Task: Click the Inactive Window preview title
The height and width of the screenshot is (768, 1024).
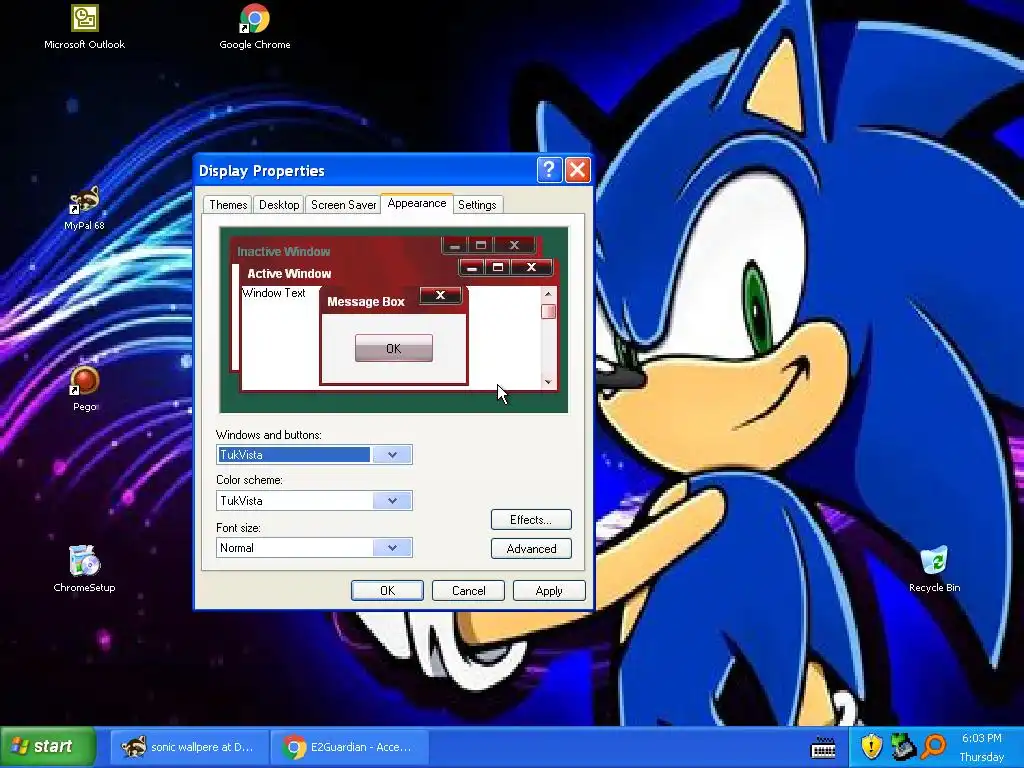Action: click(283, 251)
